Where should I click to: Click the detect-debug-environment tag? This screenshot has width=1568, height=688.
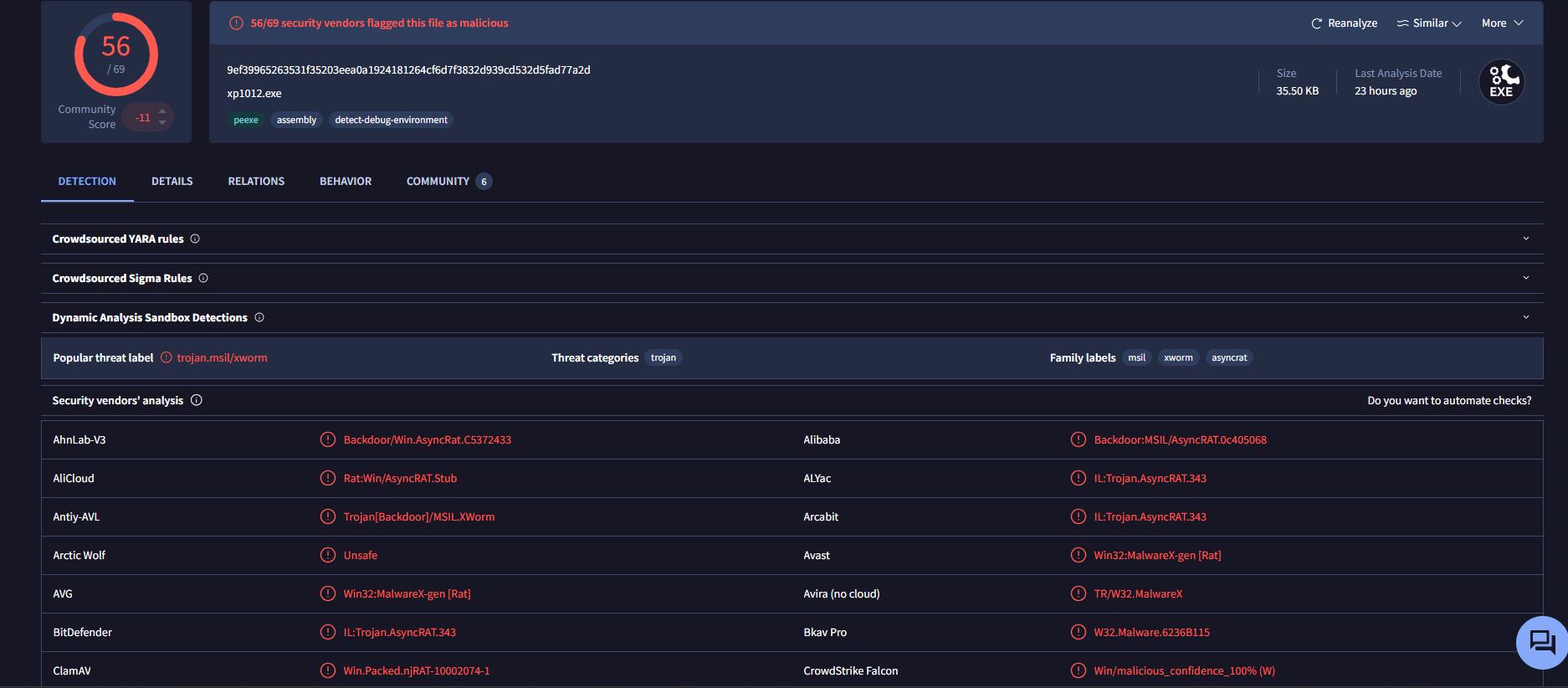391,120
